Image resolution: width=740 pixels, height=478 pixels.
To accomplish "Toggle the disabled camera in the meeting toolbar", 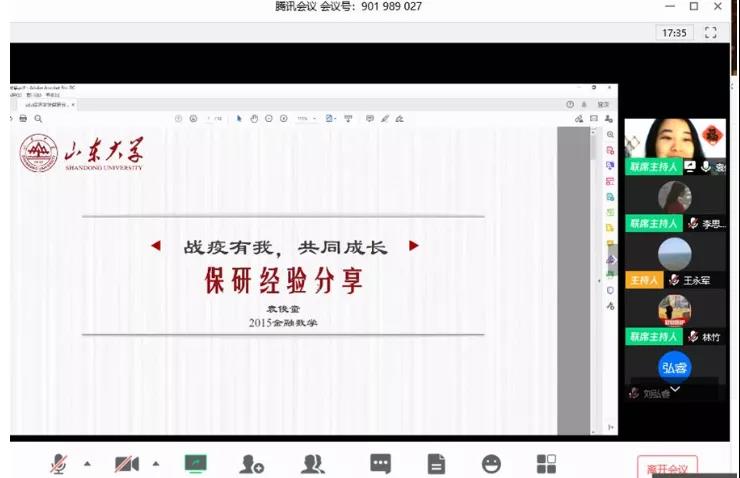I will coord(127,464).
